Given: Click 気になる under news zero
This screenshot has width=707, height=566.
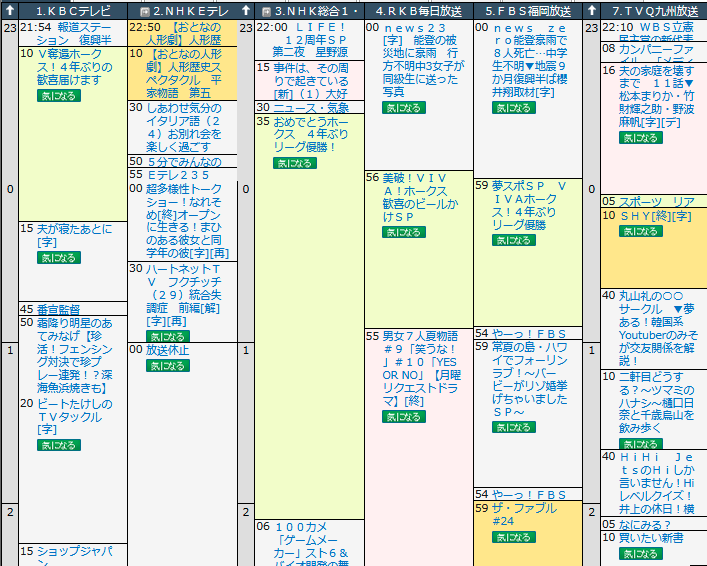Looking at the screenshot, I should [x=514, y=108].
